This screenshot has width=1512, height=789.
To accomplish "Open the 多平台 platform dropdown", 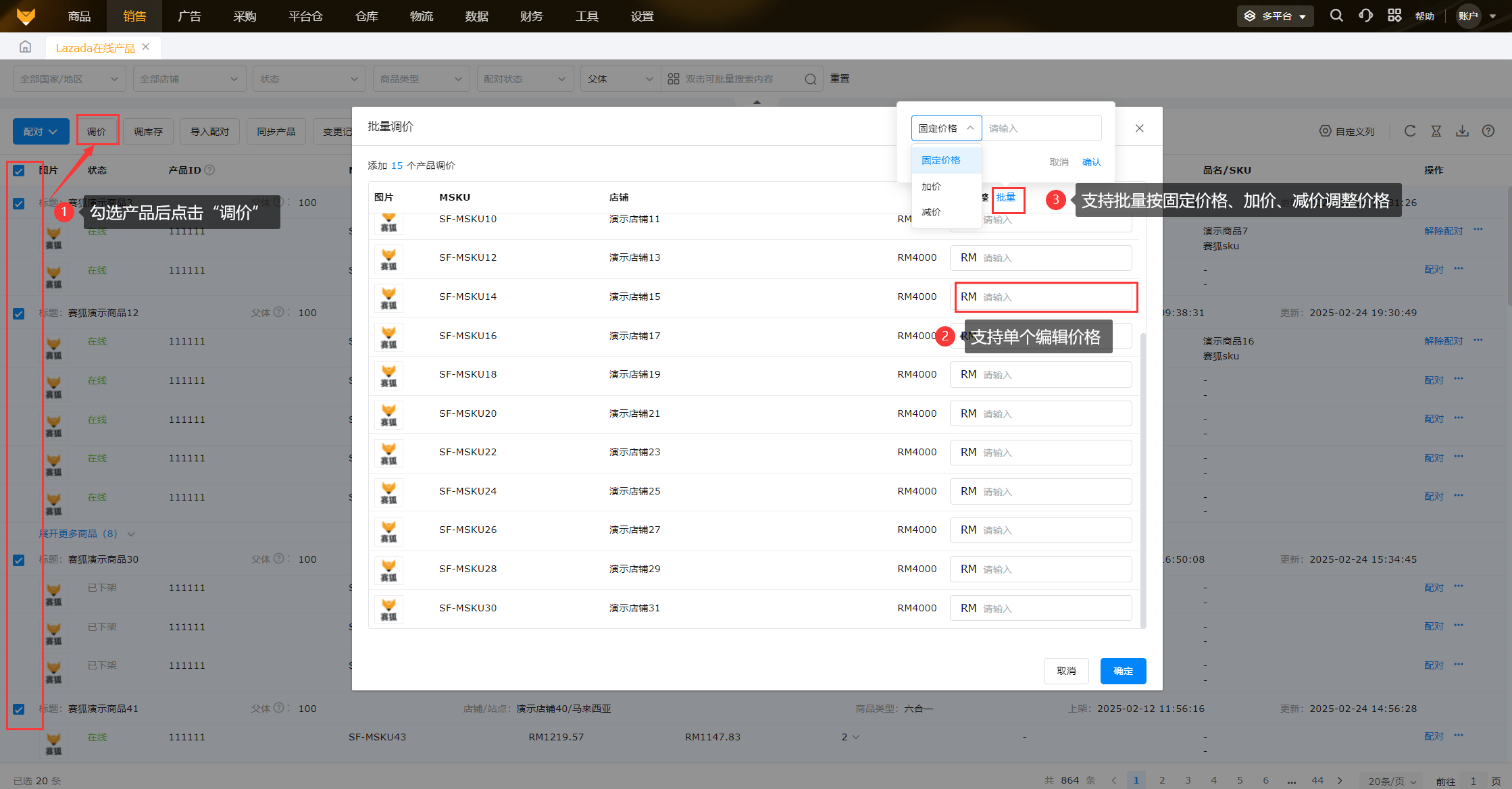I will 1275,16.
